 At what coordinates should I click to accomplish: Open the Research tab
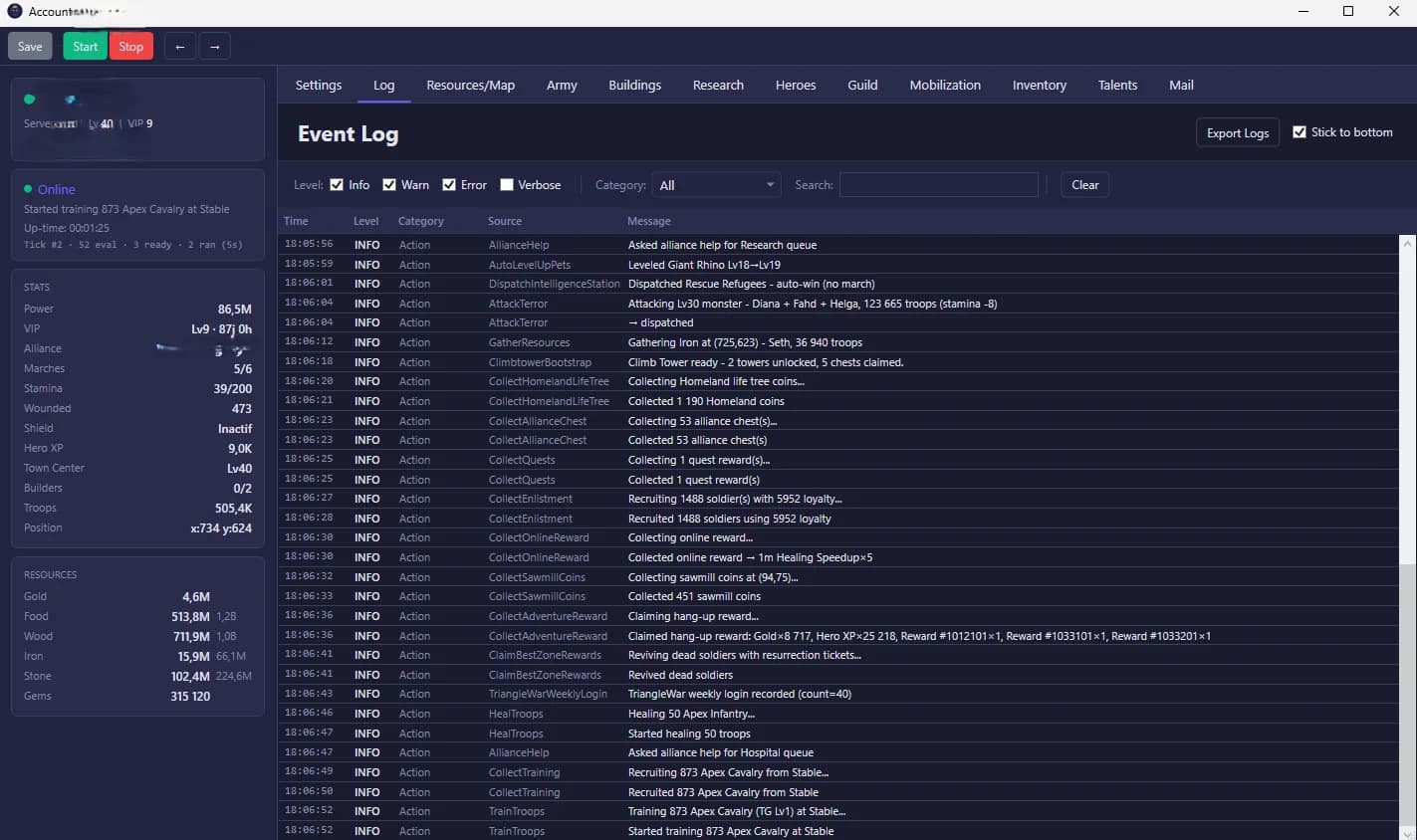pos(718,85)
